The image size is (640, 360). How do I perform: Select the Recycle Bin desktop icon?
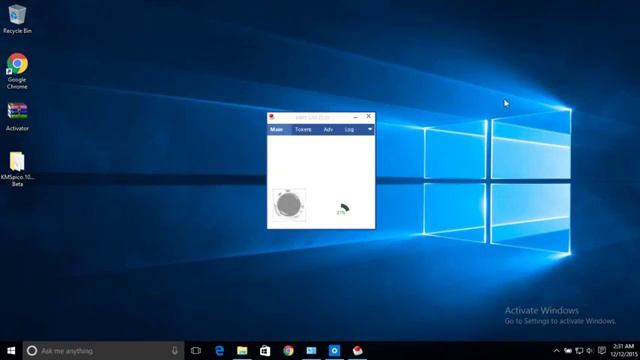(x=17, y=19)
